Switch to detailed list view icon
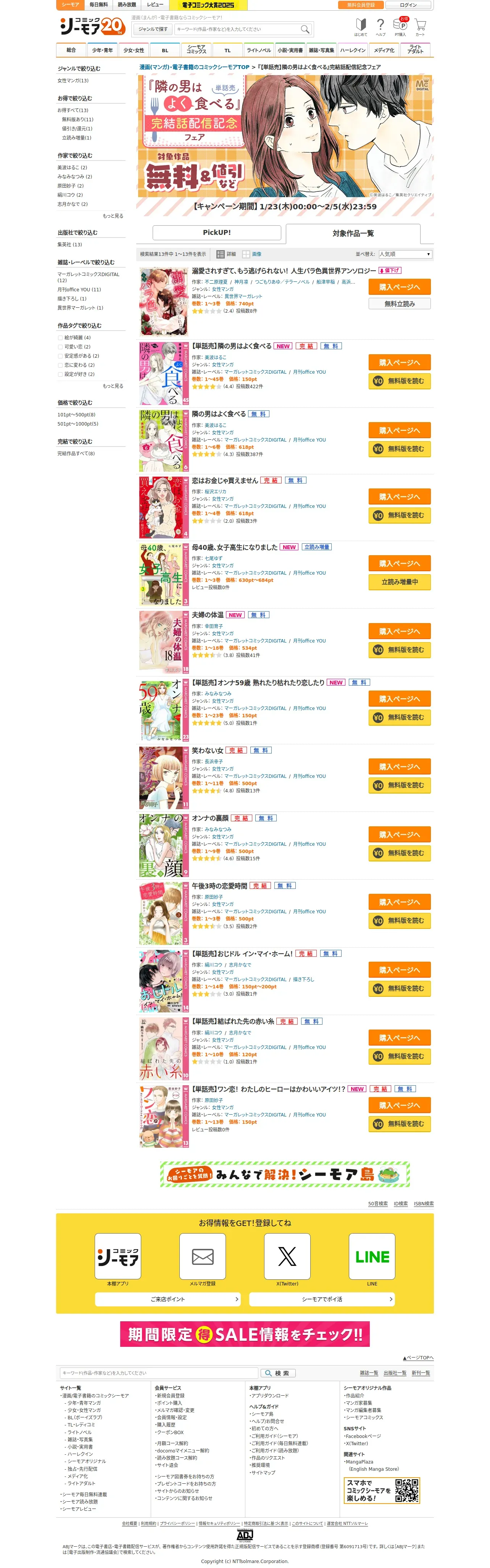Viewport: 490px width, 1568px height. click(221, 254)
